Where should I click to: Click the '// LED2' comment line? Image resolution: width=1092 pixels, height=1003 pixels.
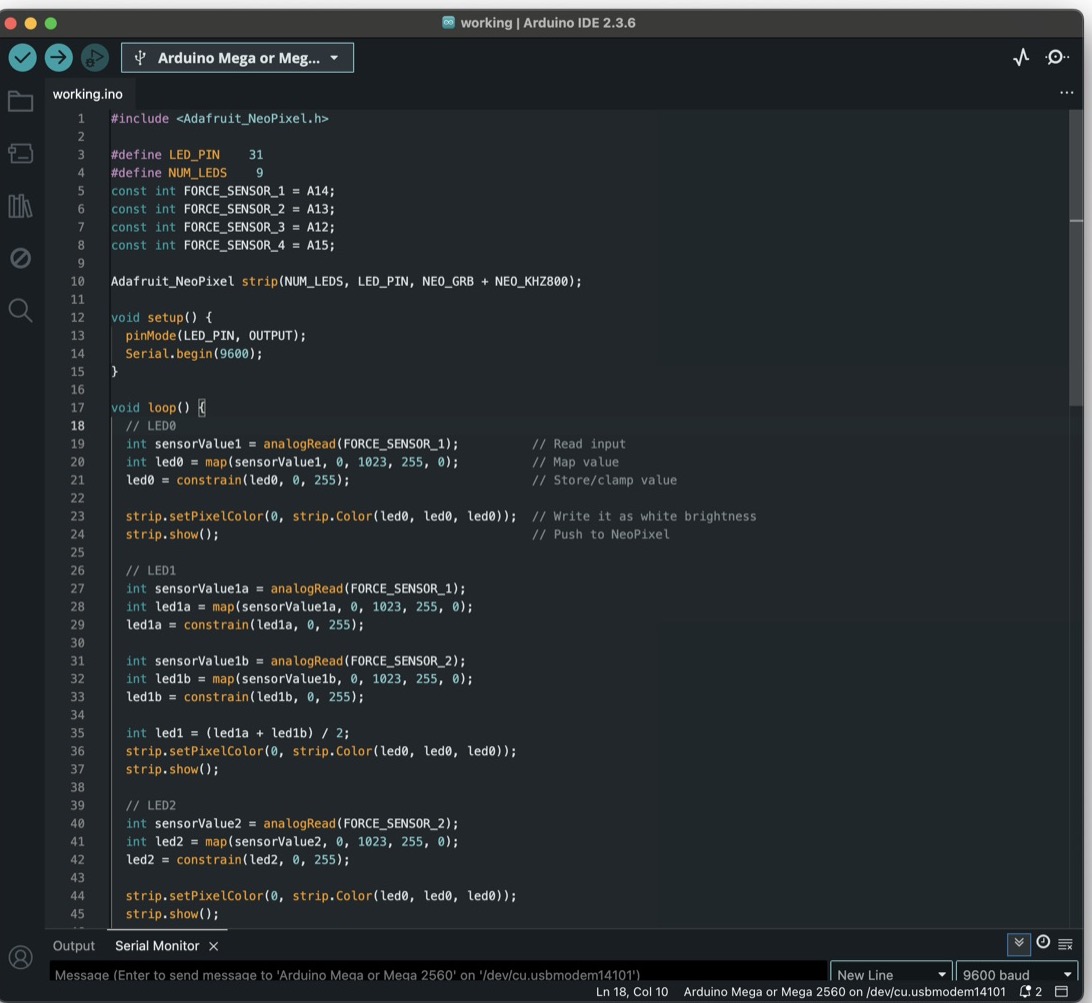(150, 805)
